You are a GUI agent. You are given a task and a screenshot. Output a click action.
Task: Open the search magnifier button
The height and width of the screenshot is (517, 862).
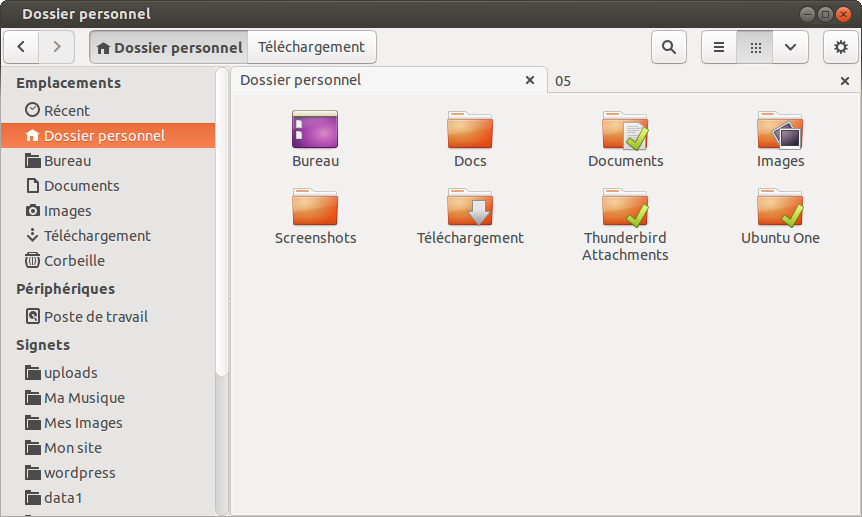[x=668, y=47]
